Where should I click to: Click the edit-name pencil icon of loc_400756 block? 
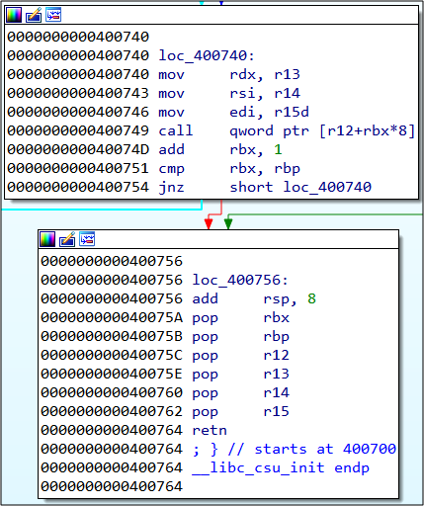[x=67, y=239]
